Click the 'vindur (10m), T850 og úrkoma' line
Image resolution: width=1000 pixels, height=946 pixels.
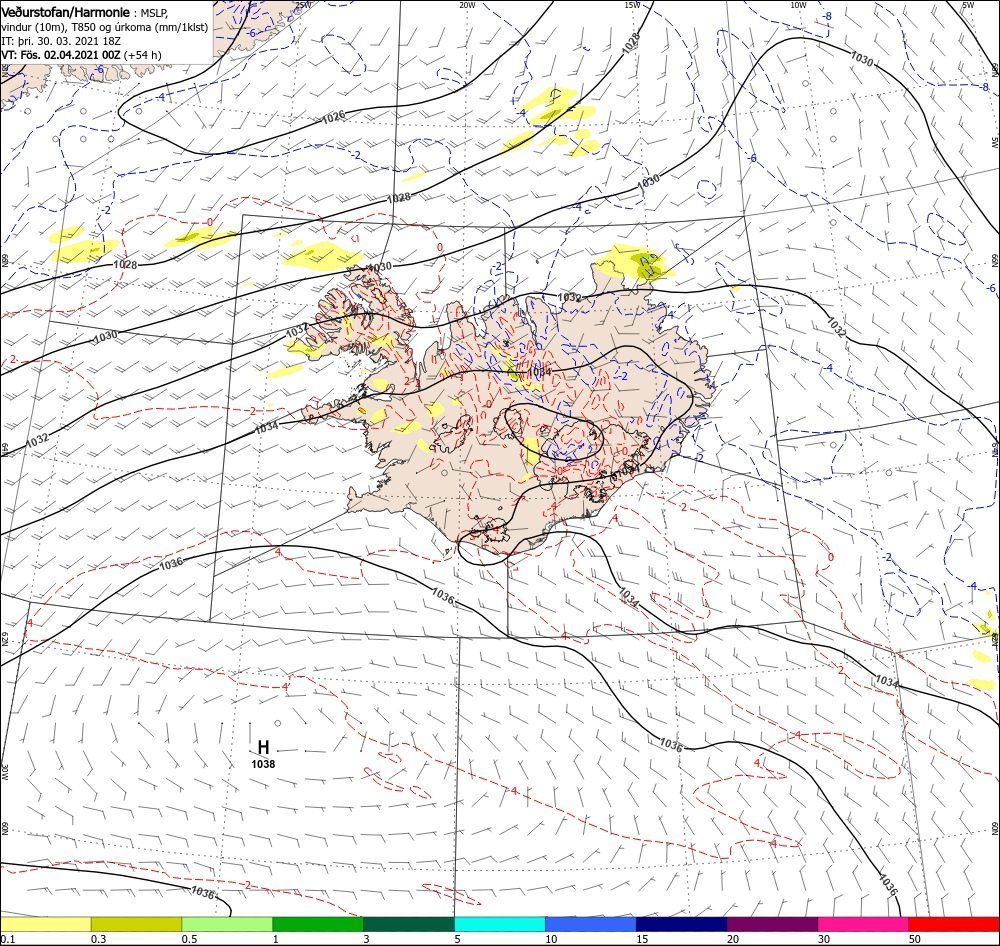104,27
